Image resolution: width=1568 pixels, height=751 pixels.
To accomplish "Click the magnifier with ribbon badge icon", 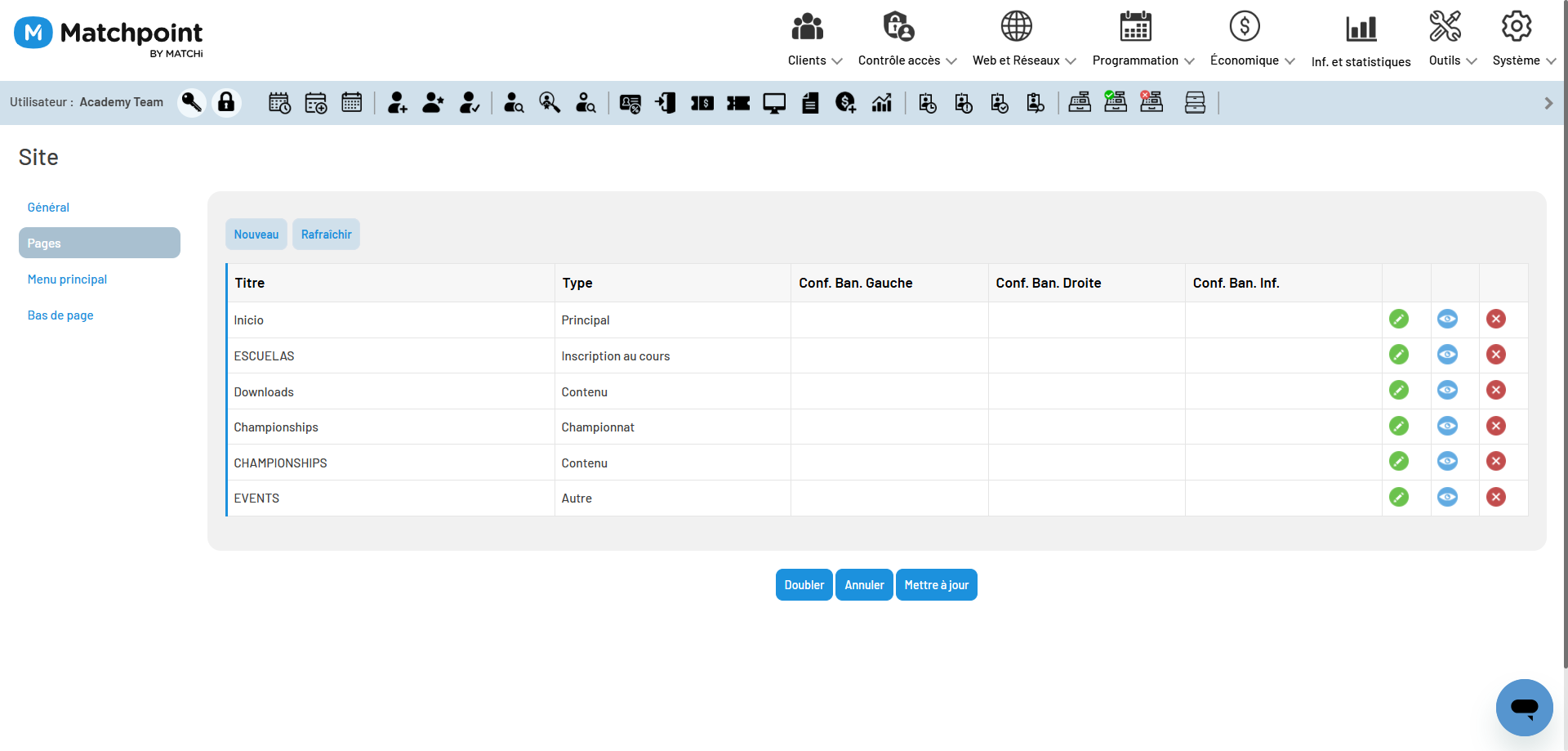I will [550, 103].
